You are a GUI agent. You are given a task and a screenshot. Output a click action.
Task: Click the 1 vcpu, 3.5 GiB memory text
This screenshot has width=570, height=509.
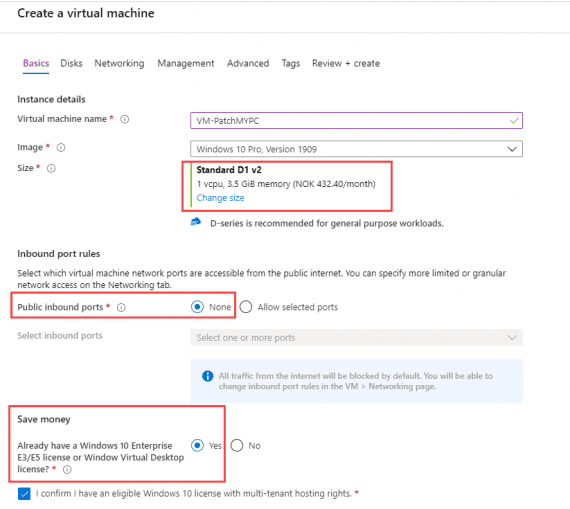[x=286, y=184]
